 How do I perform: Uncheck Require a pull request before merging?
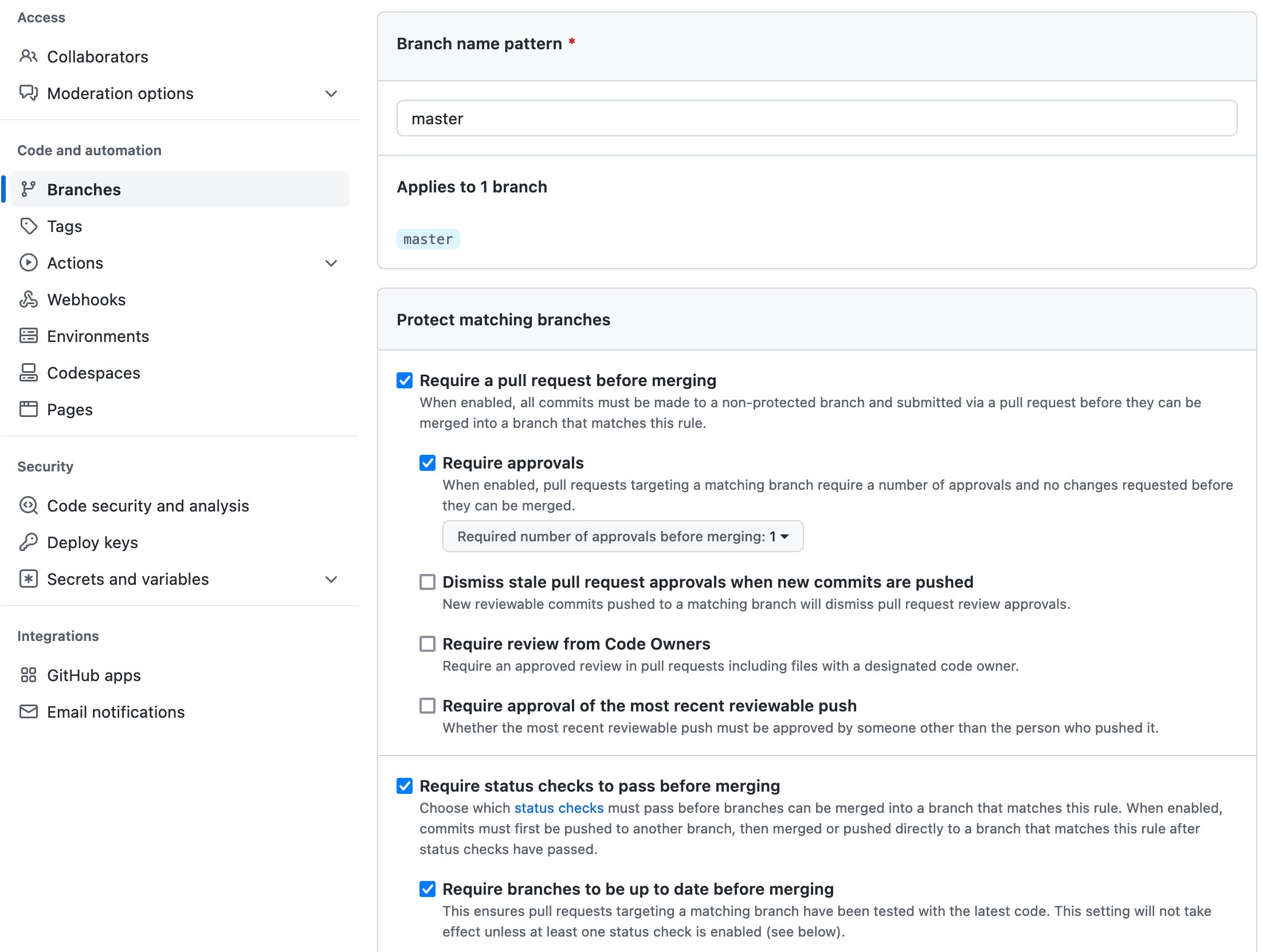point(405,380)
